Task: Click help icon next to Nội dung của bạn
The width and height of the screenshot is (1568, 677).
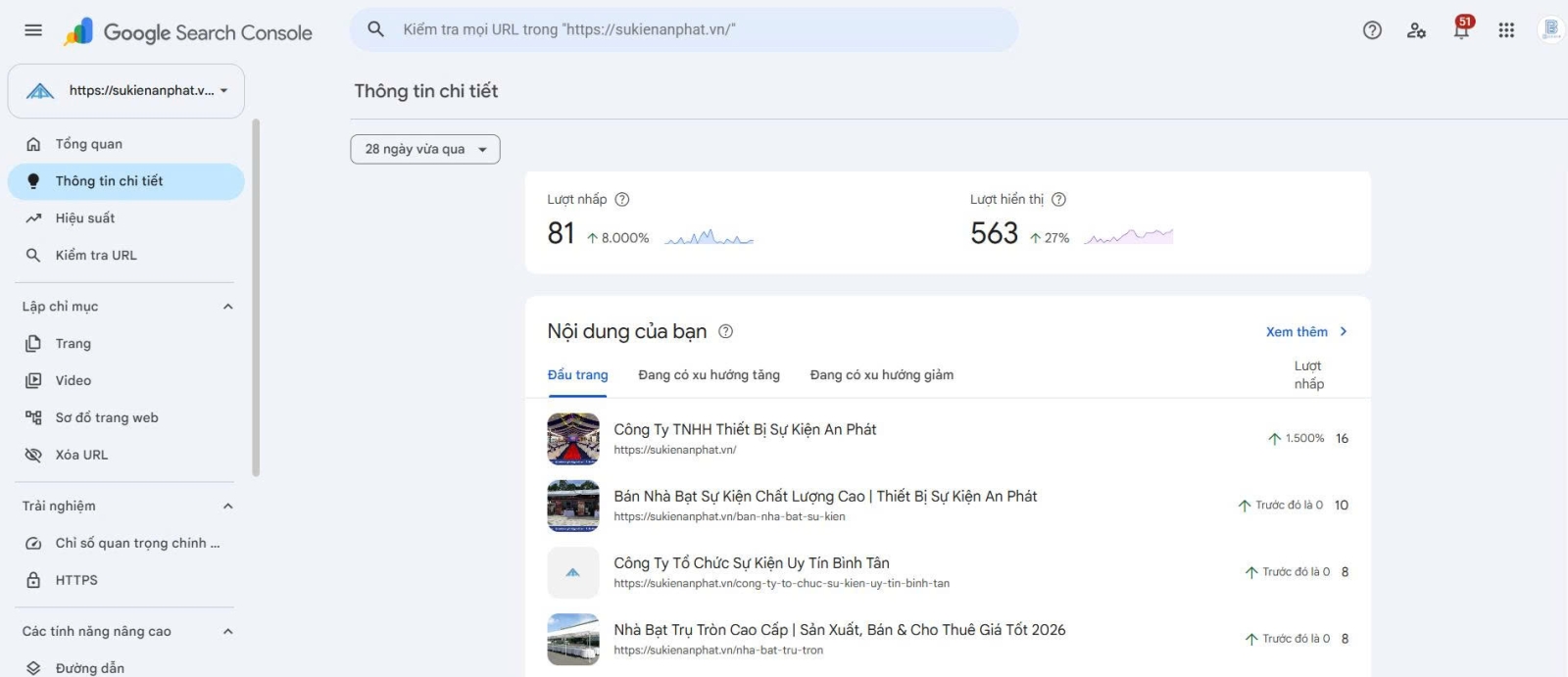Action: [x=725, y=332]
